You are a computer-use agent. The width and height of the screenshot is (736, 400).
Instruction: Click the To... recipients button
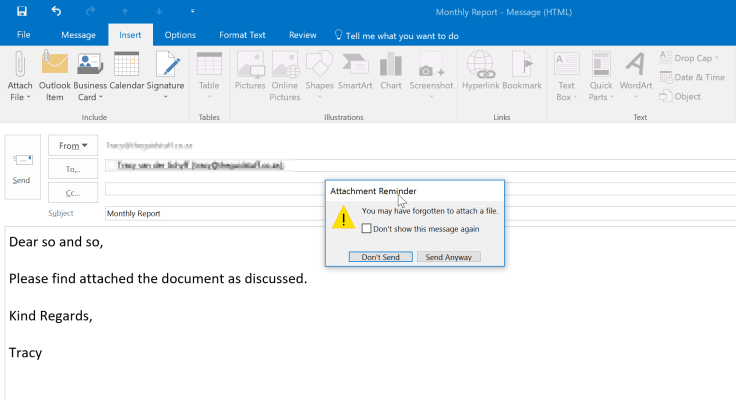coord(73,169)
